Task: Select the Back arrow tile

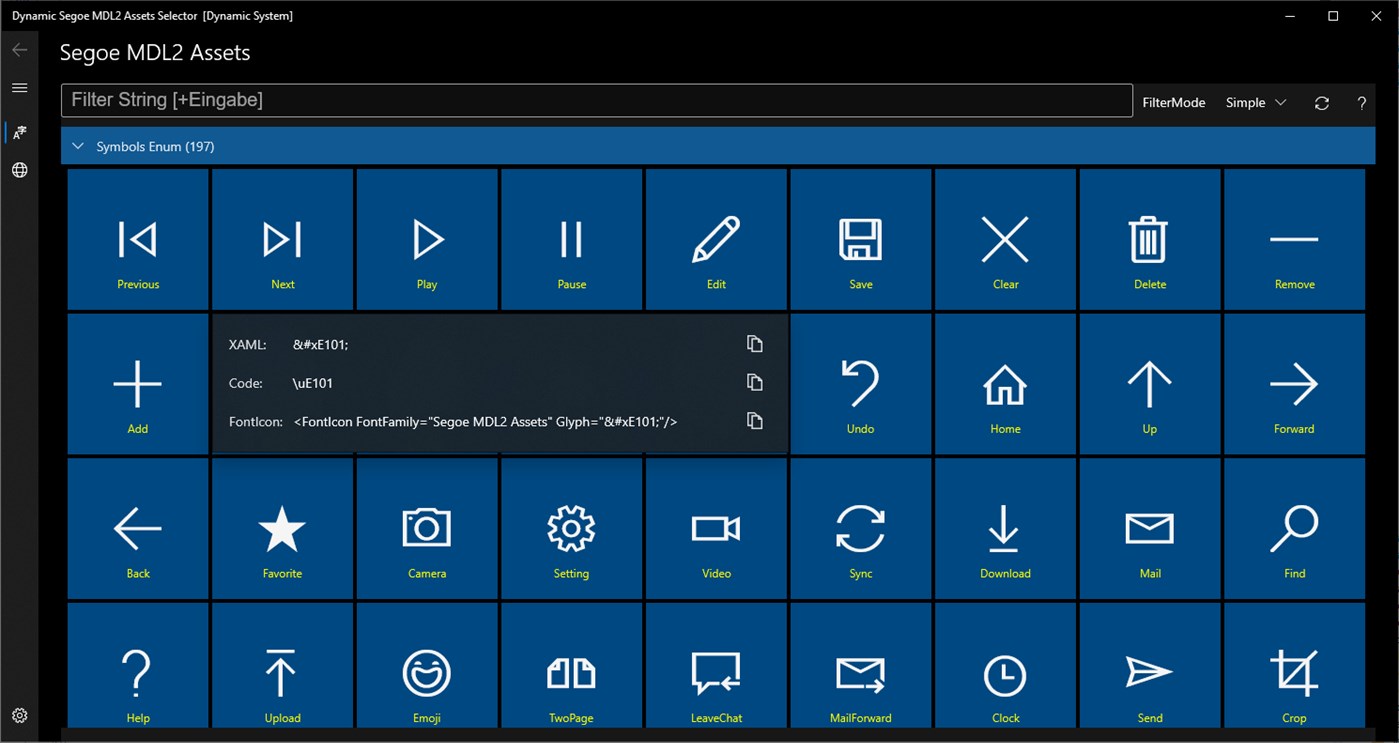Action: coord(138,528)
